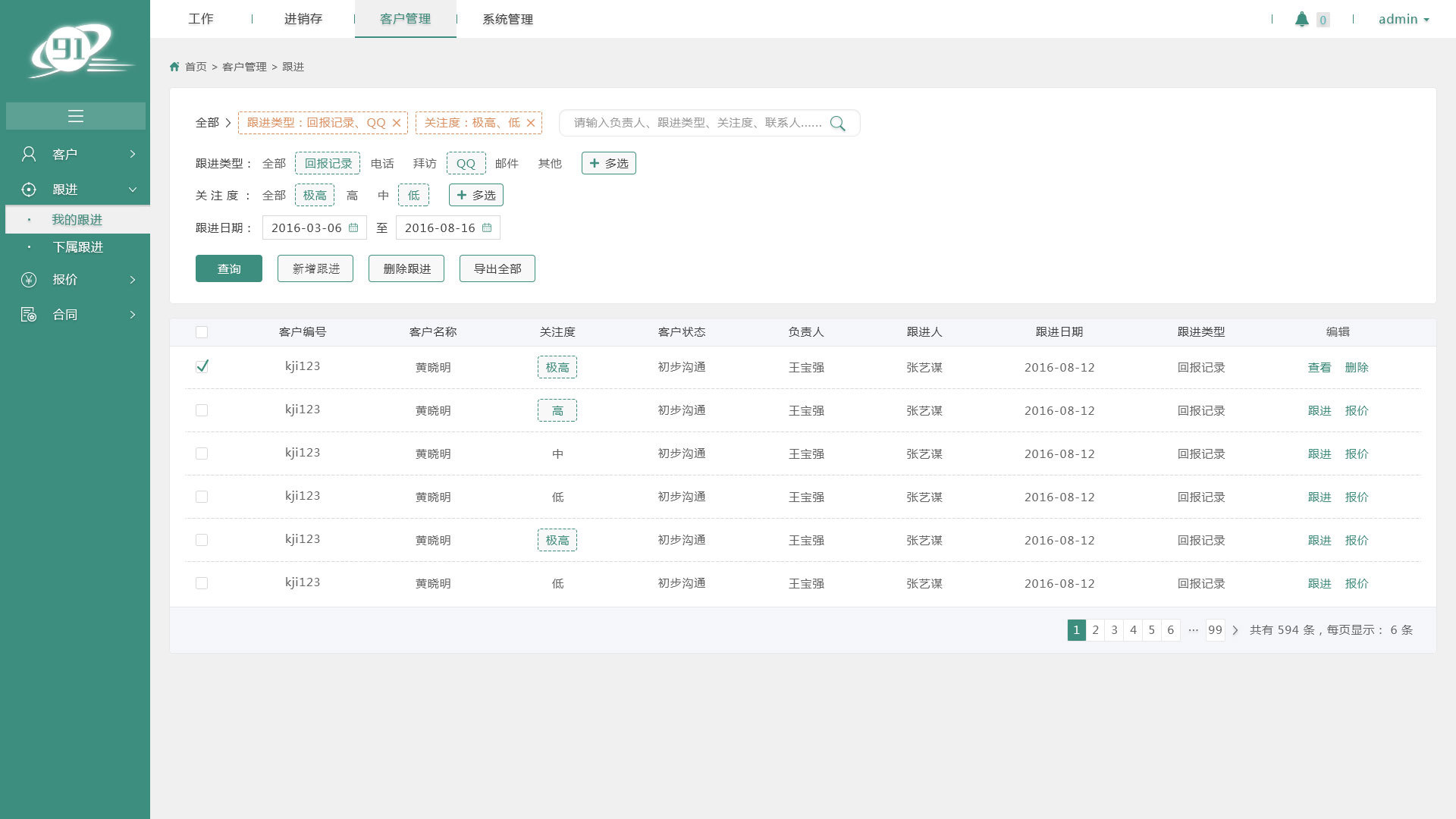This screenshot has width=1456, height=819.
Task: Select 全部 in the 关注度 filter row
Action: point(274,195)
